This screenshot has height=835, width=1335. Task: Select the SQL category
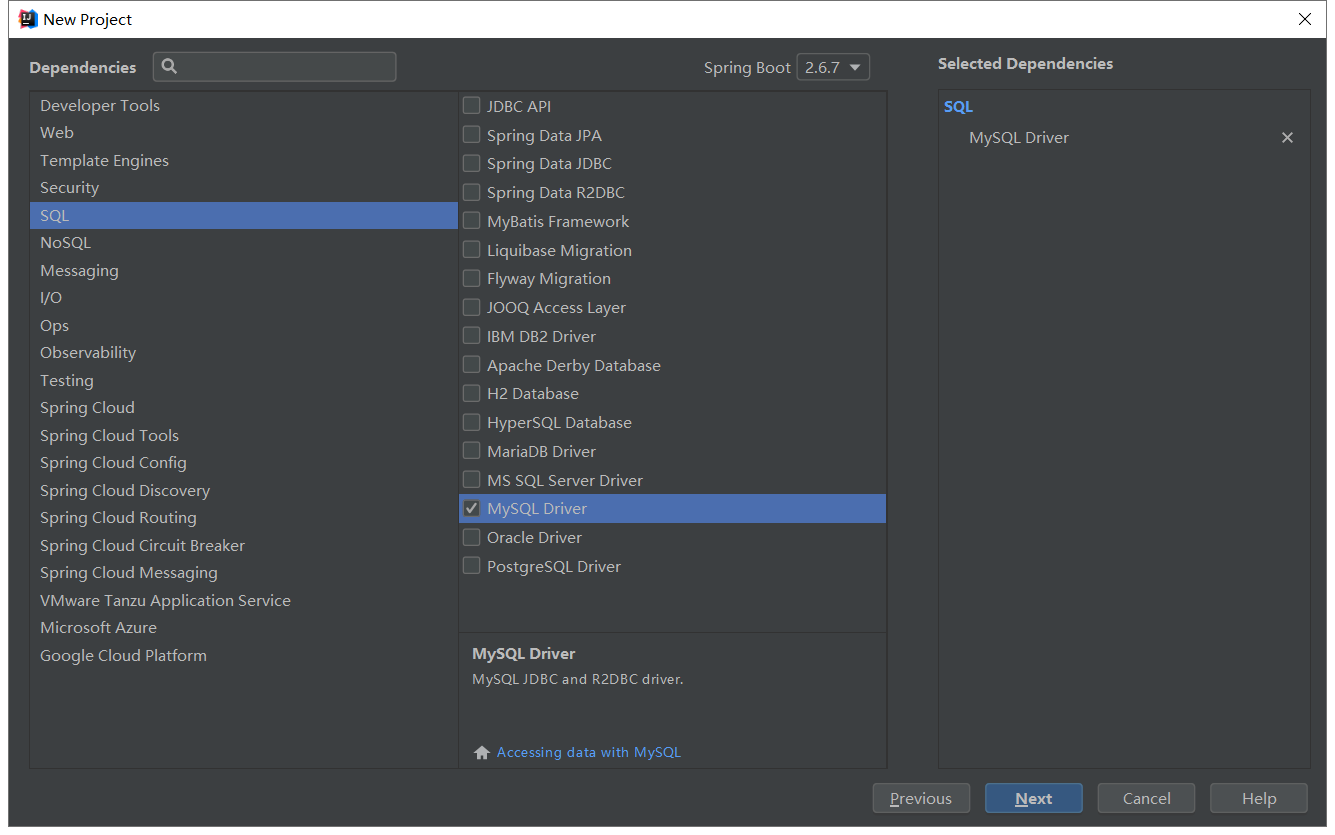244,215
